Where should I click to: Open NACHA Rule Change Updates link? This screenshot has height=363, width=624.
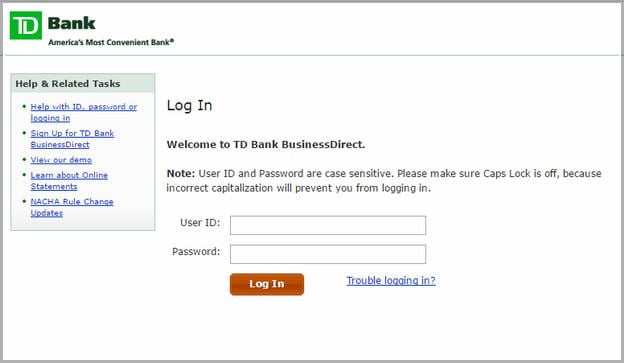(72, 207)
